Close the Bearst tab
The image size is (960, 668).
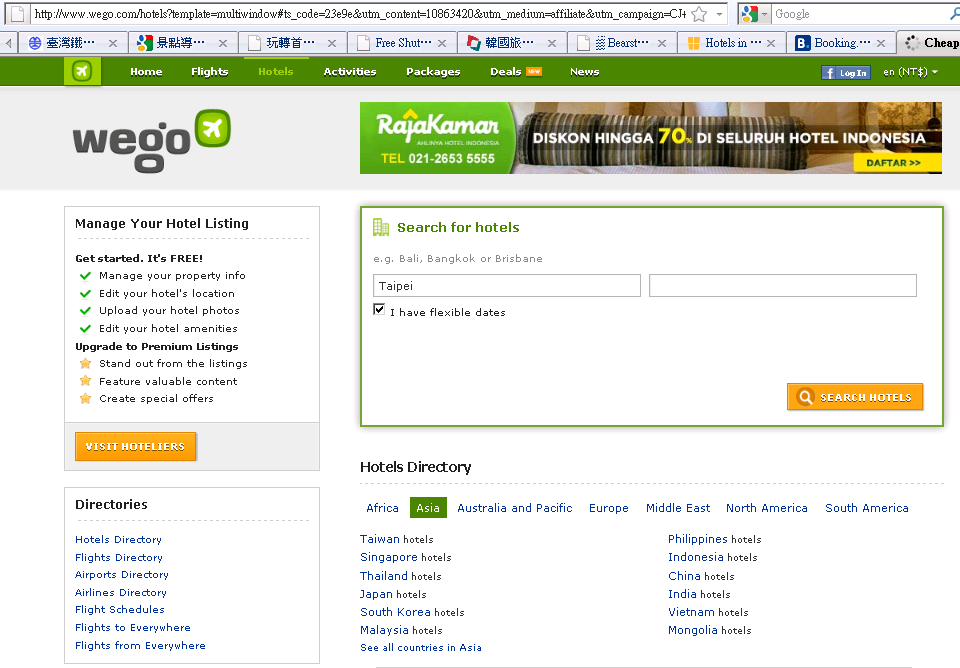(662, 43)
